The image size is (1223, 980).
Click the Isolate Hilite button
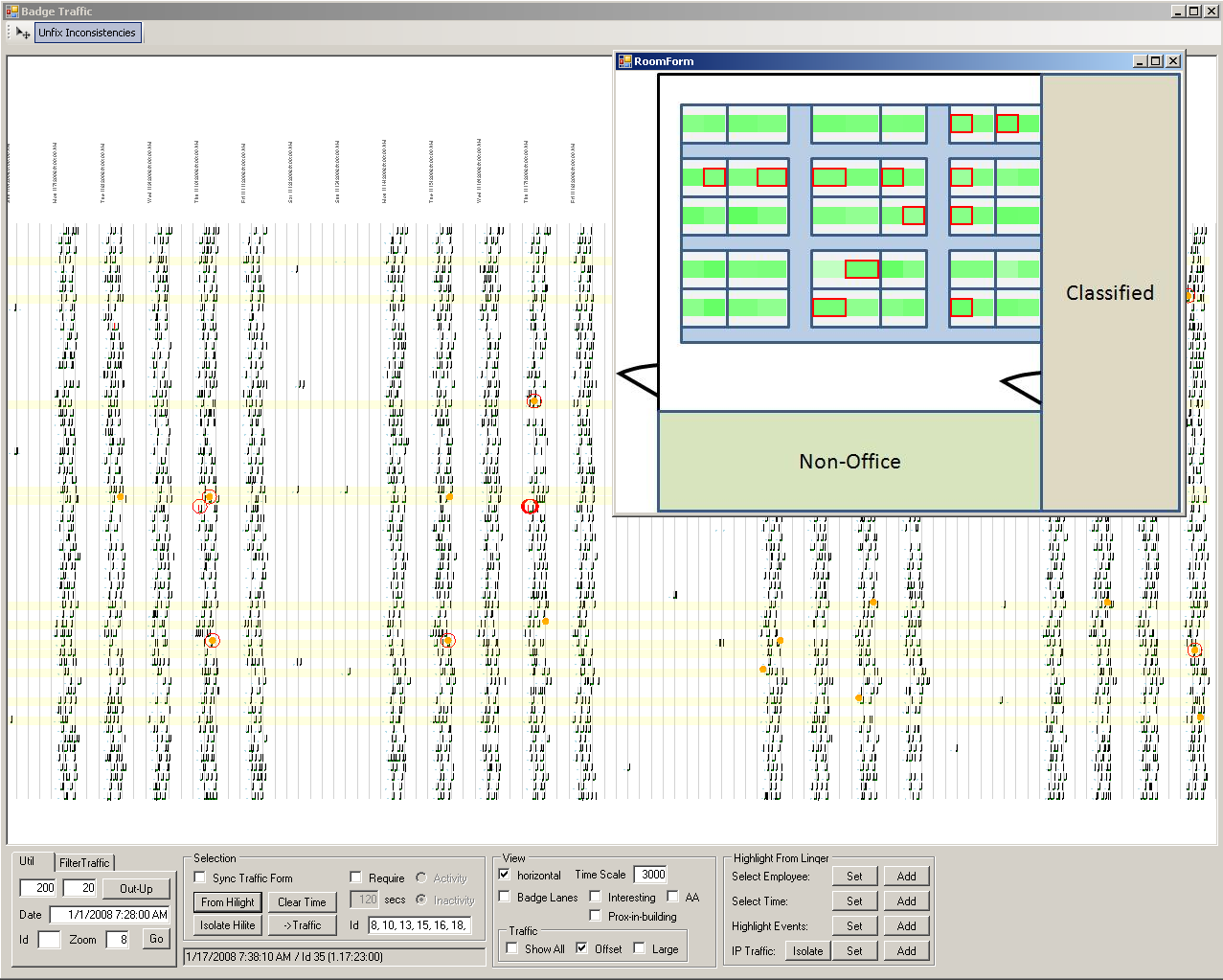(x=227, y=925)
